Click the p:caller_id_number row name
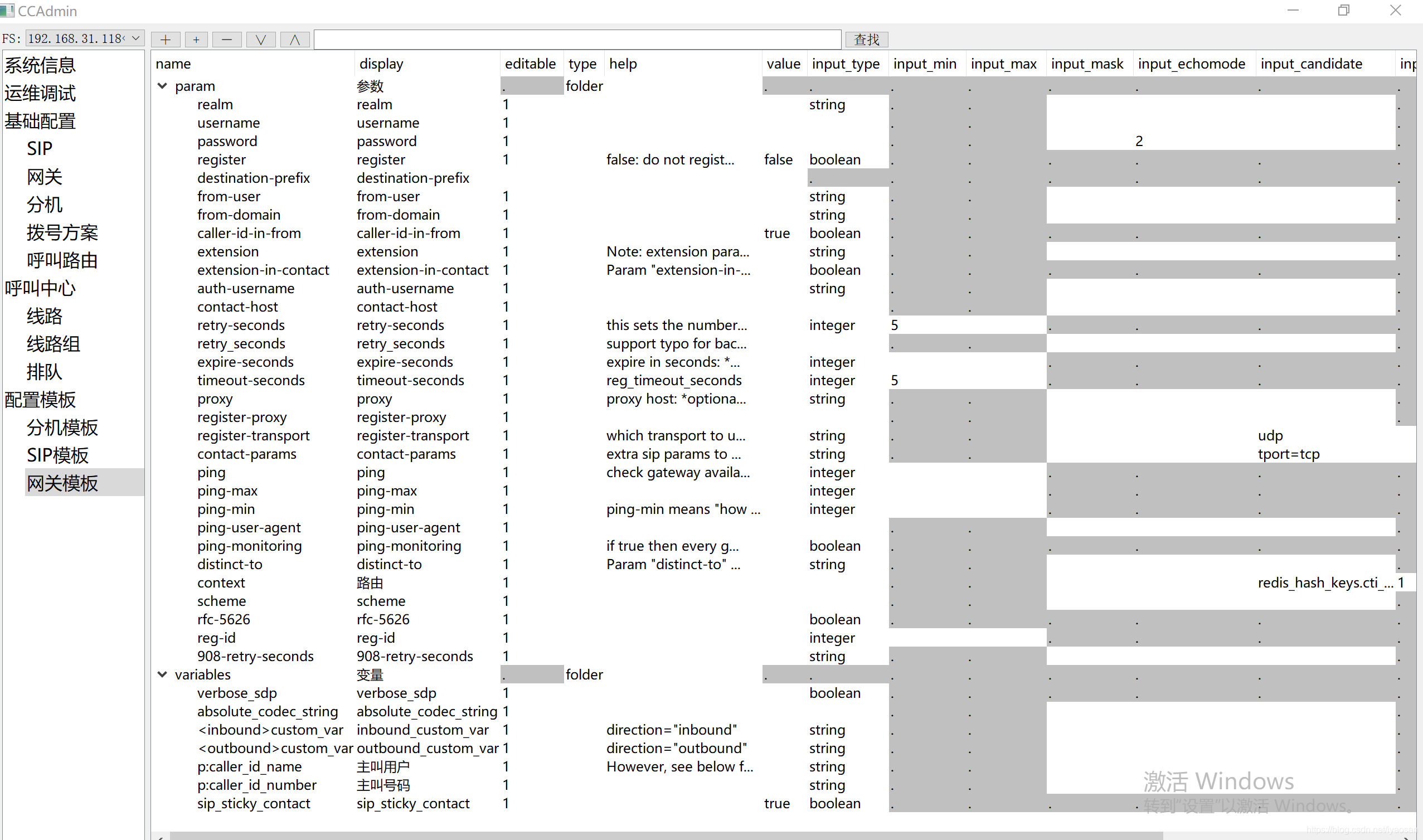The image size is (1423, 840). [257, 785]
